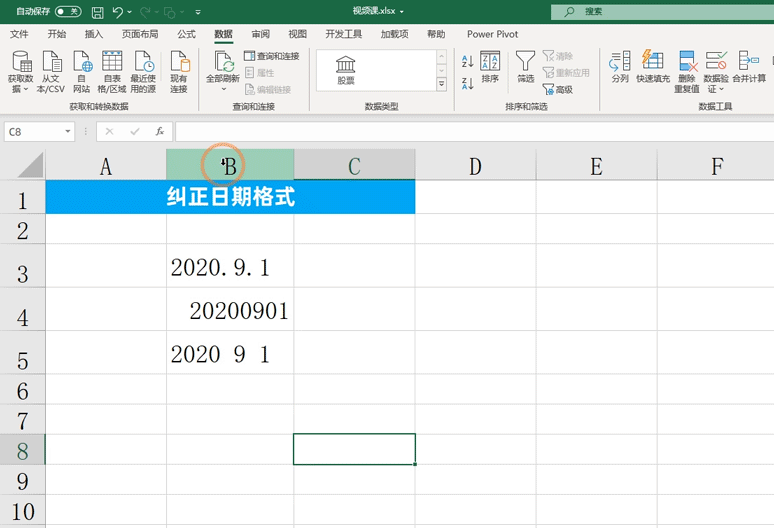The width and height of the screenshot is (774, 528).
Task: Click the 快速填充 flash fill icon
Action: pyautogui.click(x=653, y=67)
